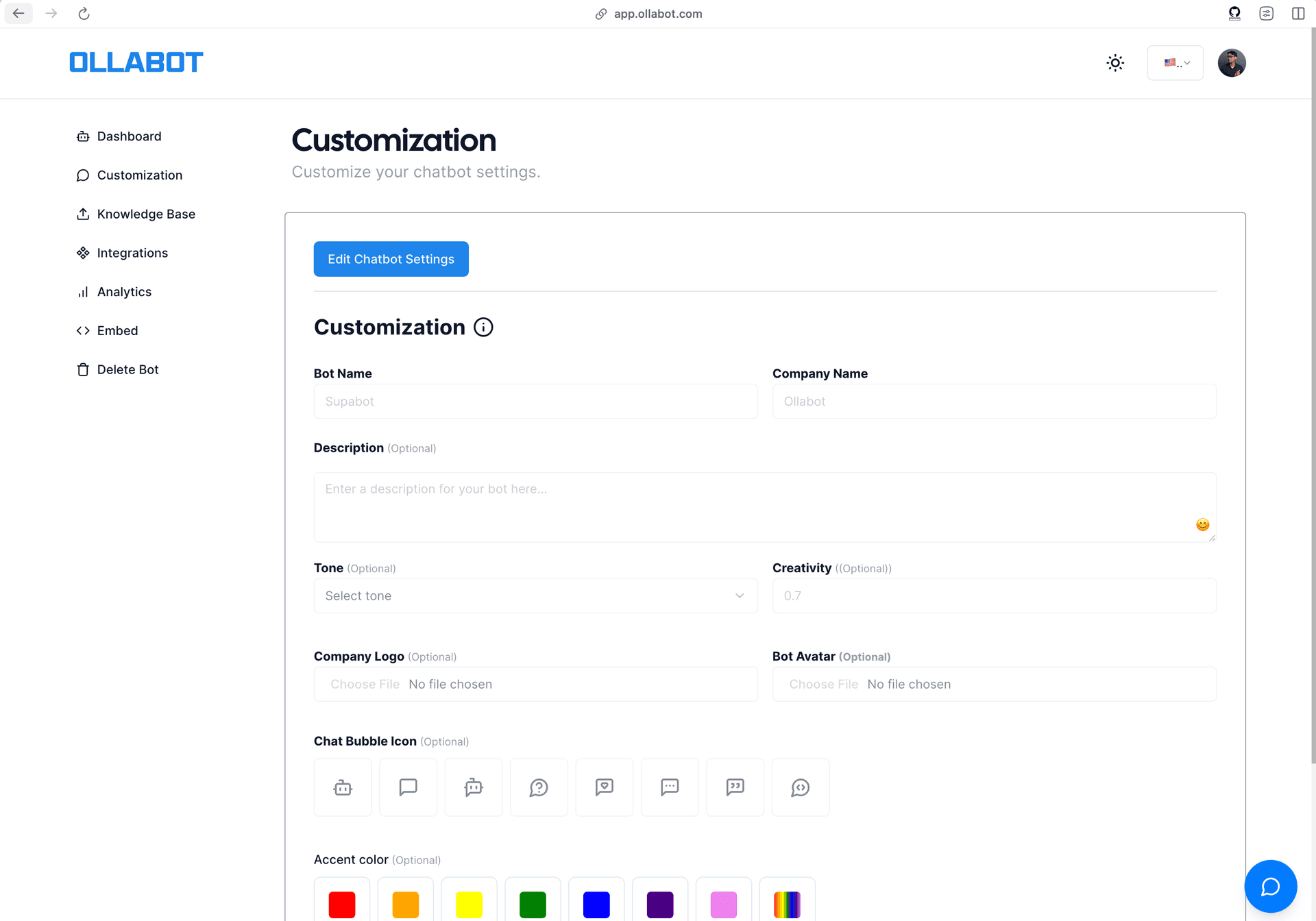Click Edit Chatbot Settings button
This screenshot has height=921, width=1316.
(391, 259)
